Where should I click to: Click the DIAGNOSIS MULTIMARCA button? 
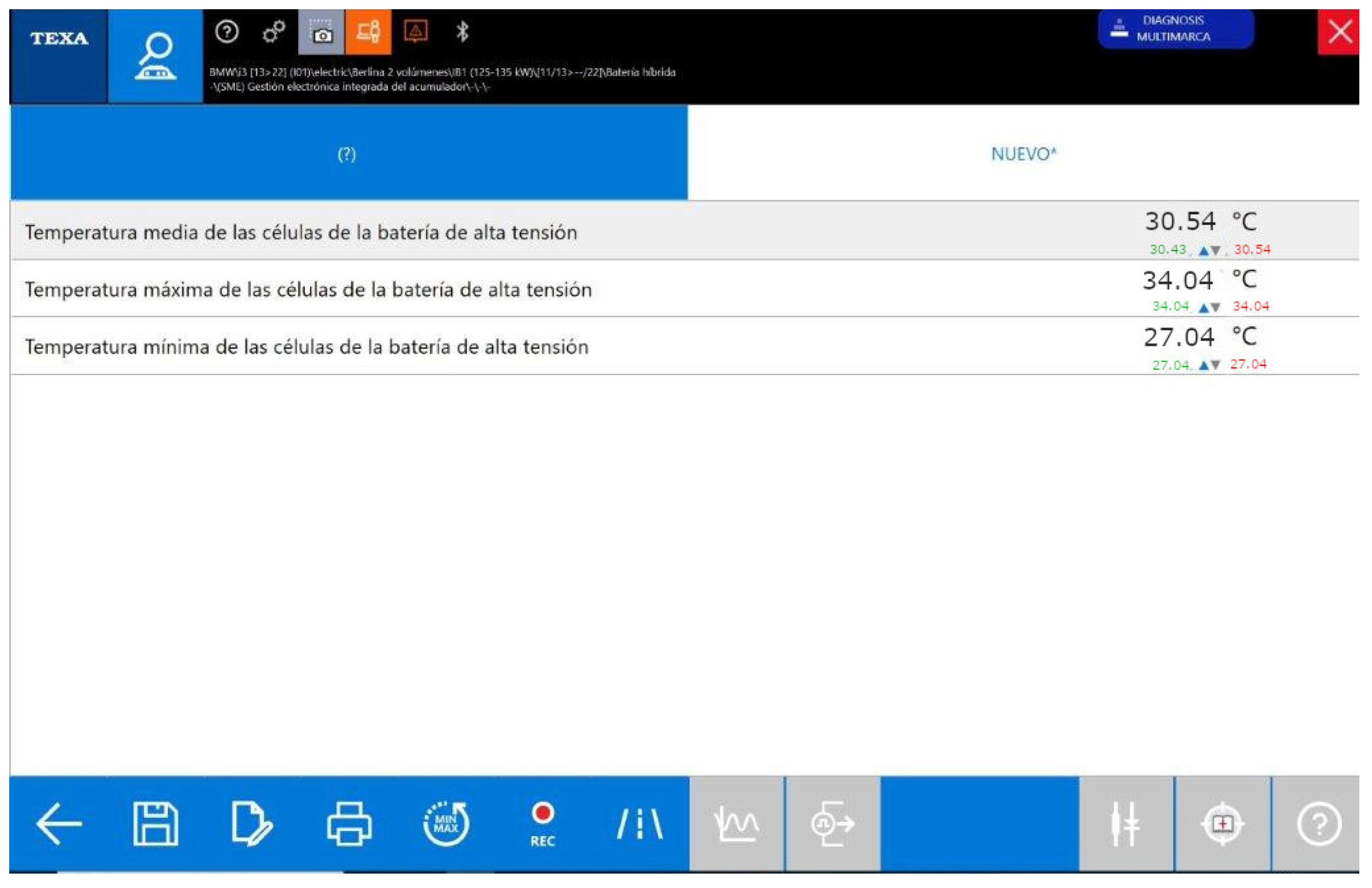pyautogui.click(x=1175, y=29)
